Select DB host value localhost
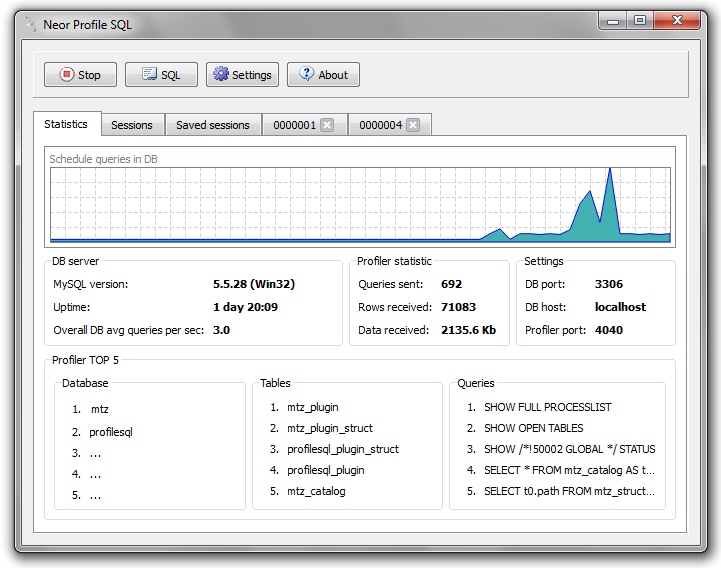This screenshot has width=721, height=568. [x=620, y=307]
